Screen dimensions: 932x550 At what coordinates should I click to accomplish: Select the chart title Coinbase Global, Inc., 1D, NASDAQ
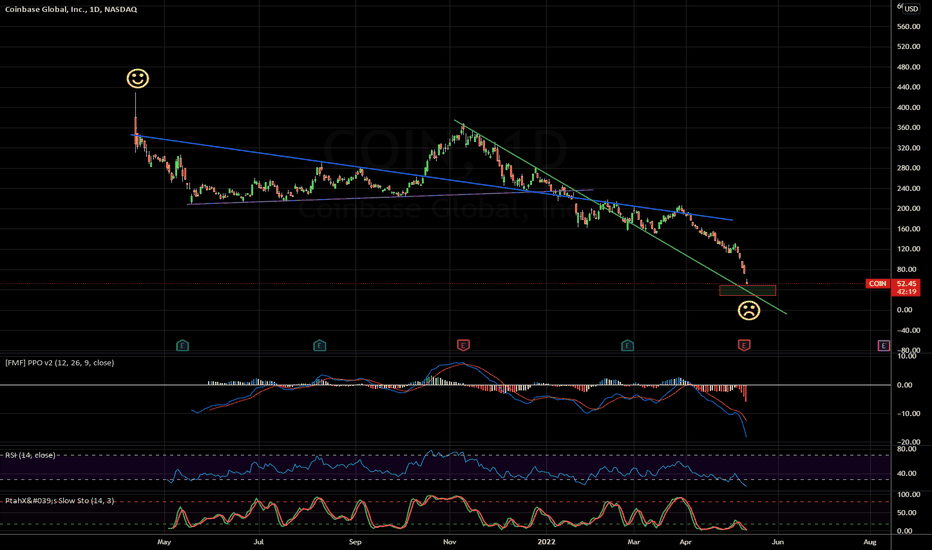[x=71, y=10]
